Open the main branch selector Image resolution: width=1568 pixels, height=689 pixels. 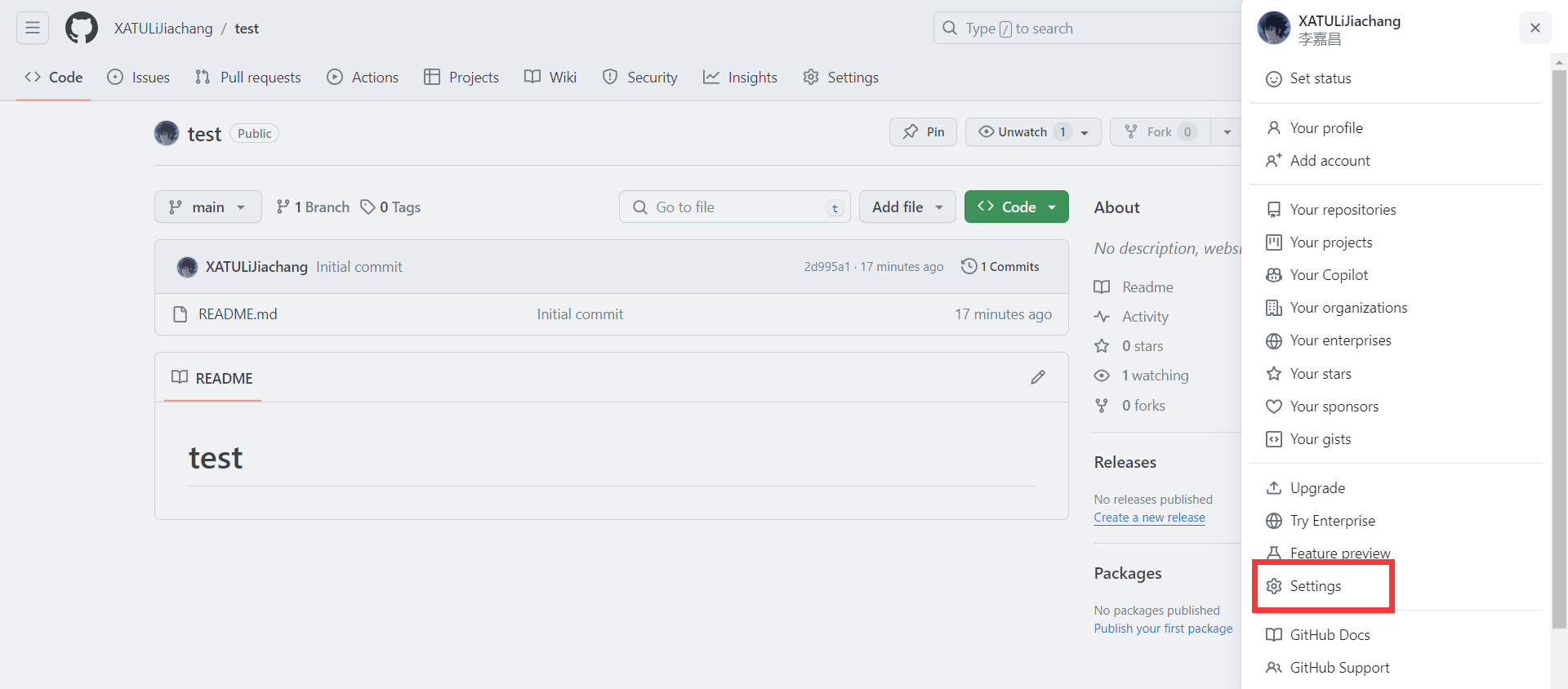coord(208,207)
